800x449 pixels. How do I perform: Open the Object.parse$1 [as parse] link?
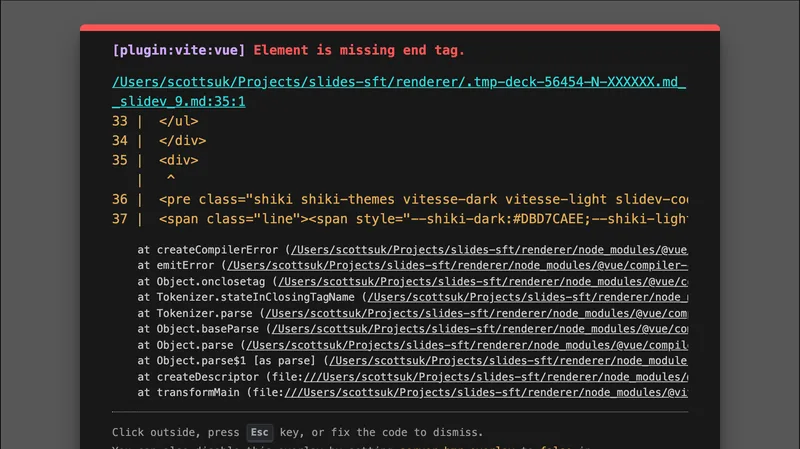[506, 361]
